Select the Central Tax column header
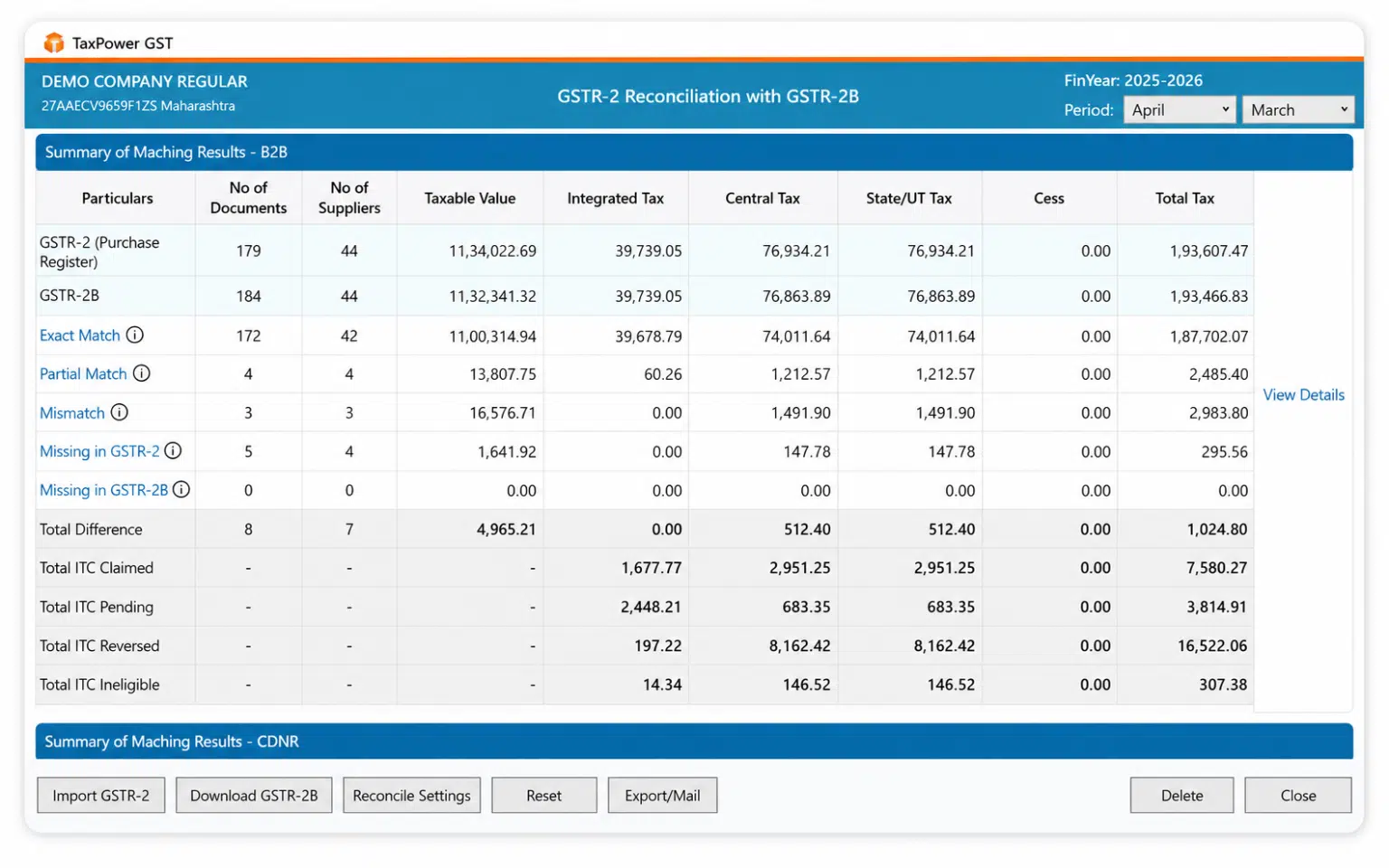Screen dimensions: 1389x868 pyautogui.click(x=762, y=198)
